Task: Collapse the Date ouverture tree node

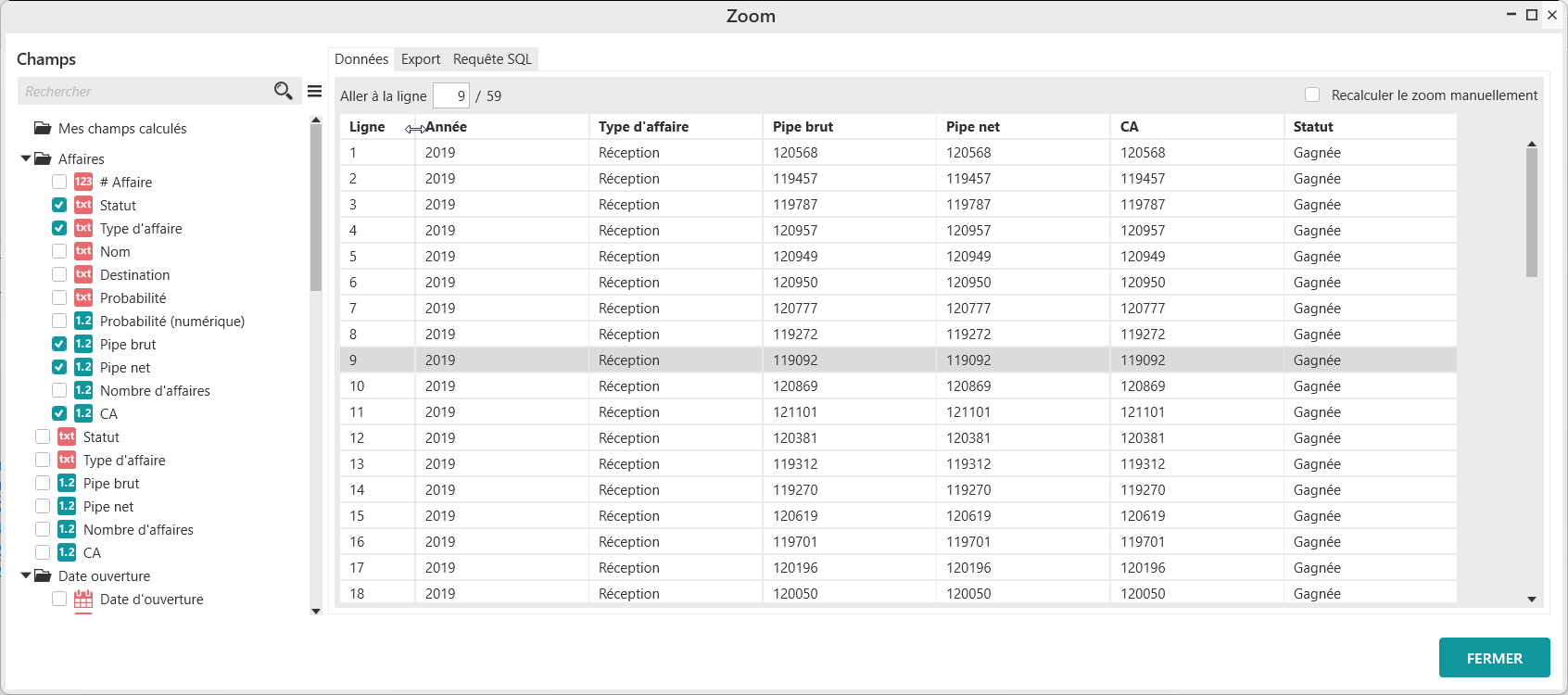Action: tap(26, 575)
